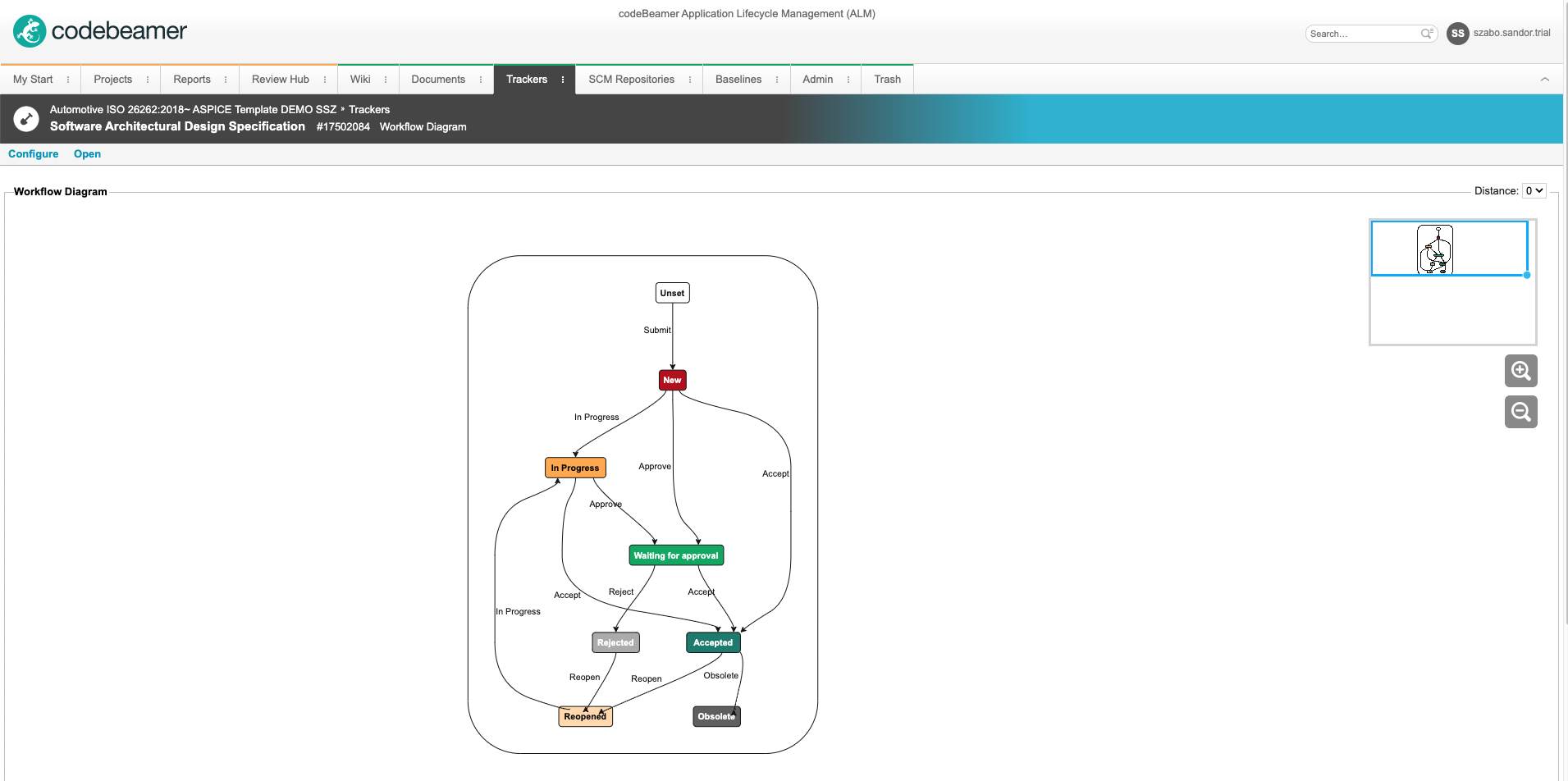This screenshot has width=1568, height=781.
Task: Click the Reject transition label
Action: [621, 591]
